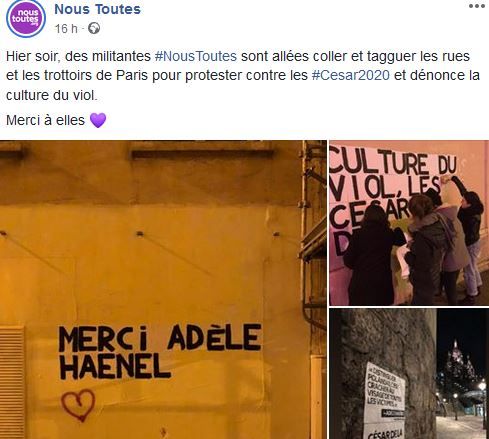Open the #Cesar2020 hashtag
Screen dimensions: 489x439
[351, 75]
